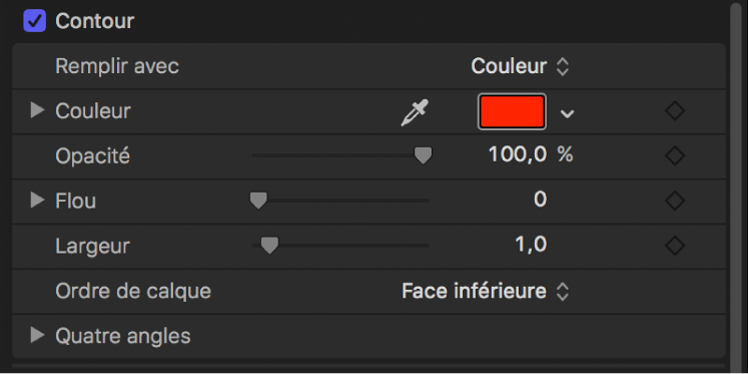Open the Remplir avec Couleur popup
The height and width of the screenshot is (374, 748).
[x=520, y=66]
